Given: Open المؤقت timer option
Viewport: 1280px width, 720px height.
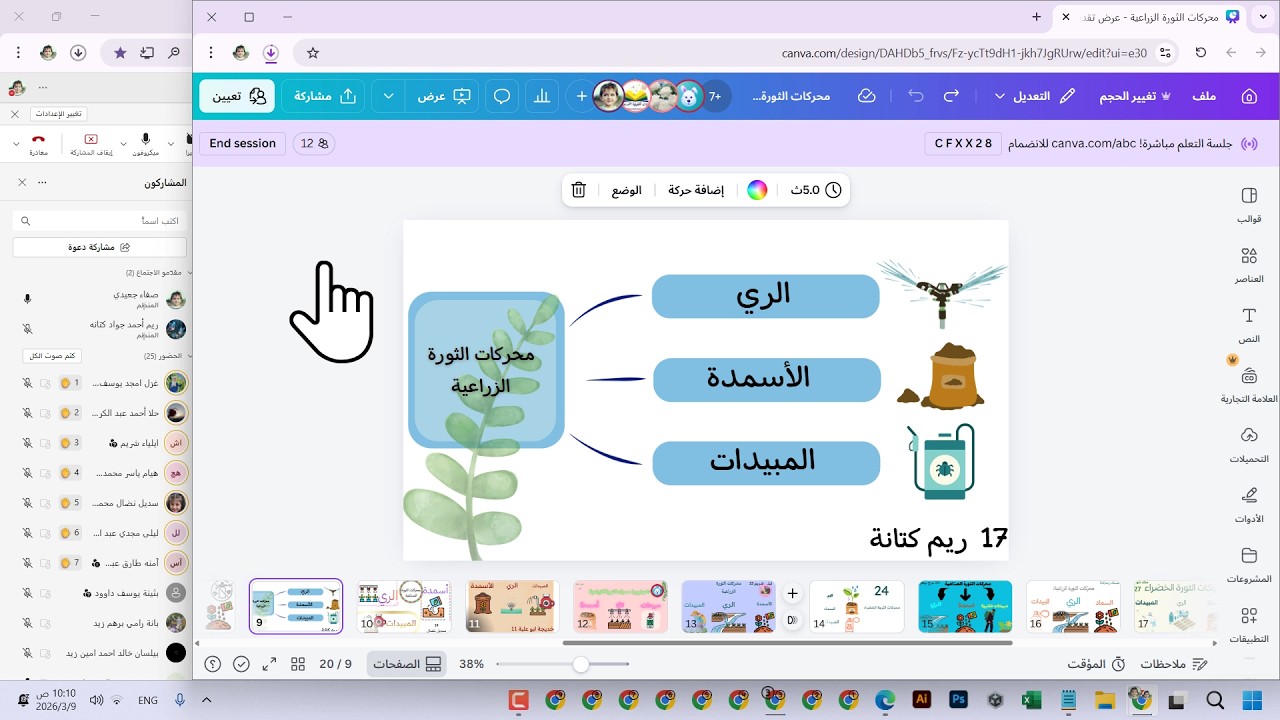Looking at the screenshot, I should click(x=1096, y=664).
